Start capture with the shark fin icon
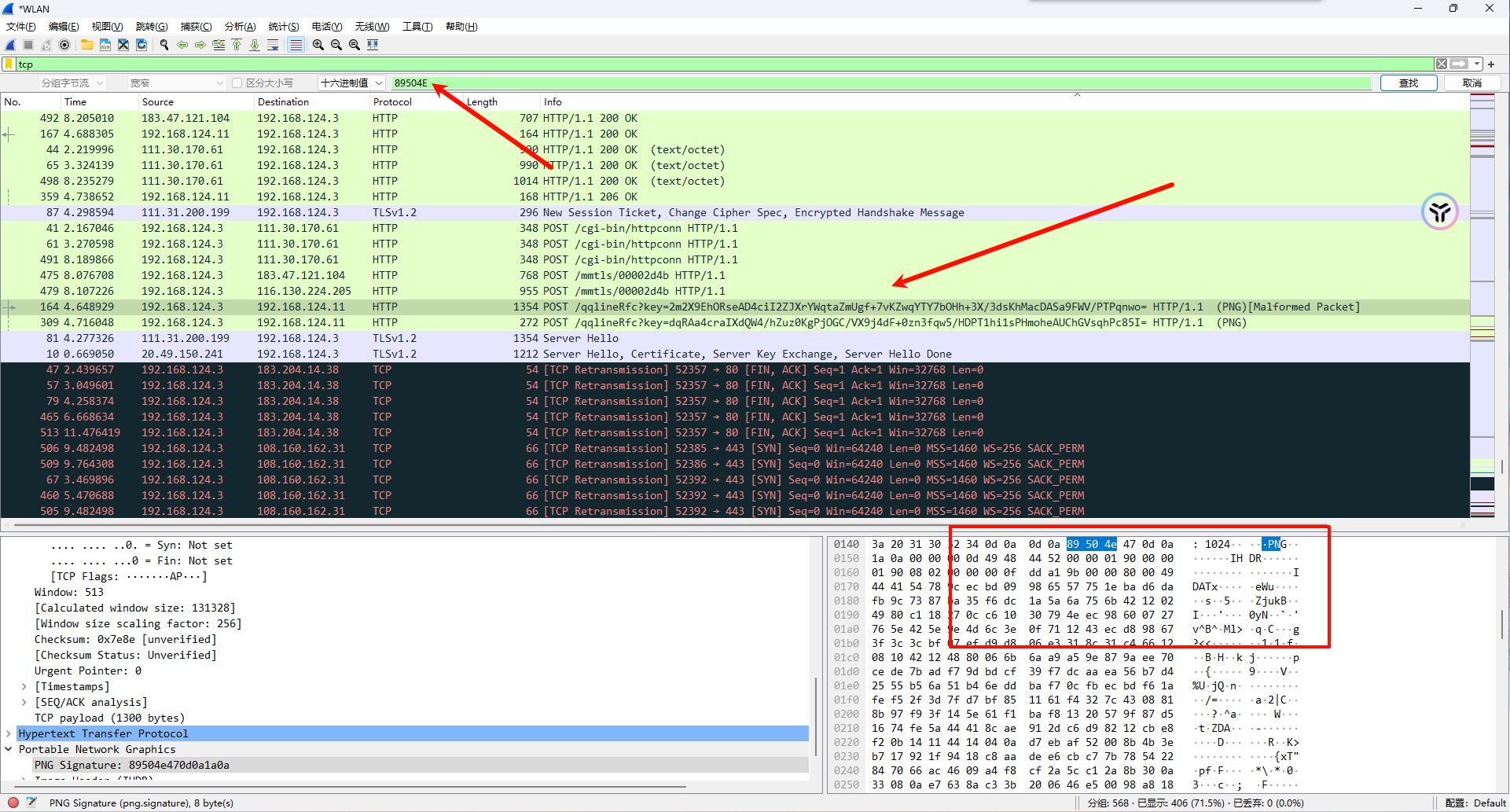Image resolution: width=1510 pixels, height=812 pixels. coord(10,45)
